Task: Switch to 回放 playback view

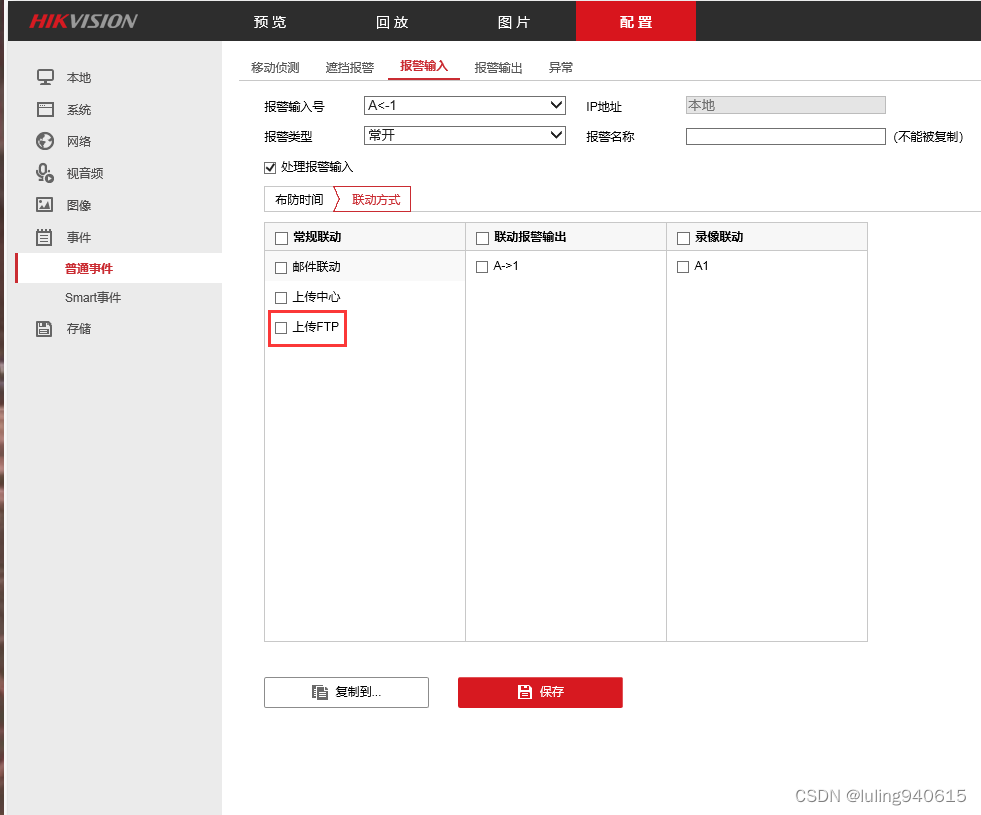Action: [392, 21]
